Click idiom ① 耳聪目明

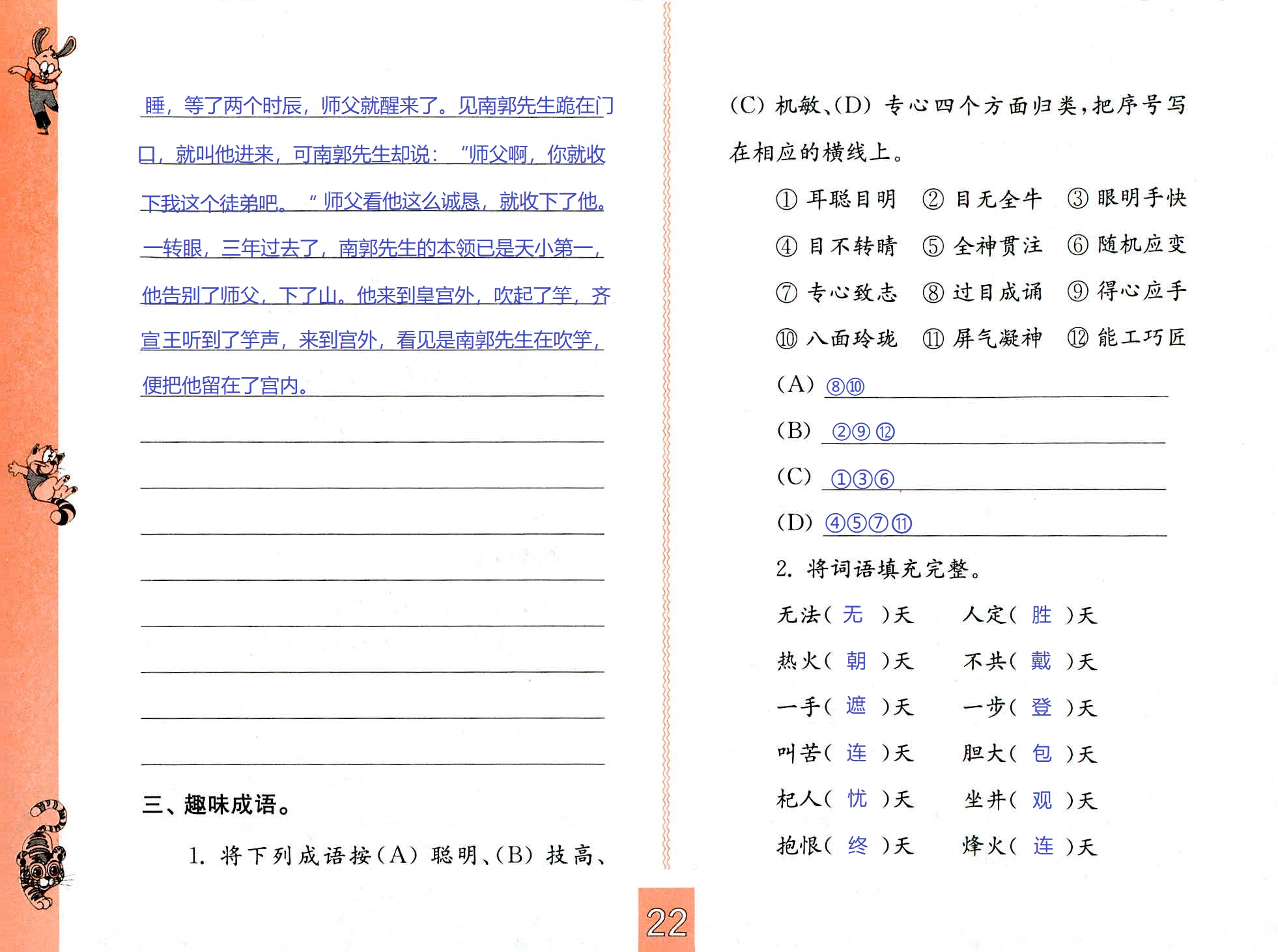click(836, 199)
